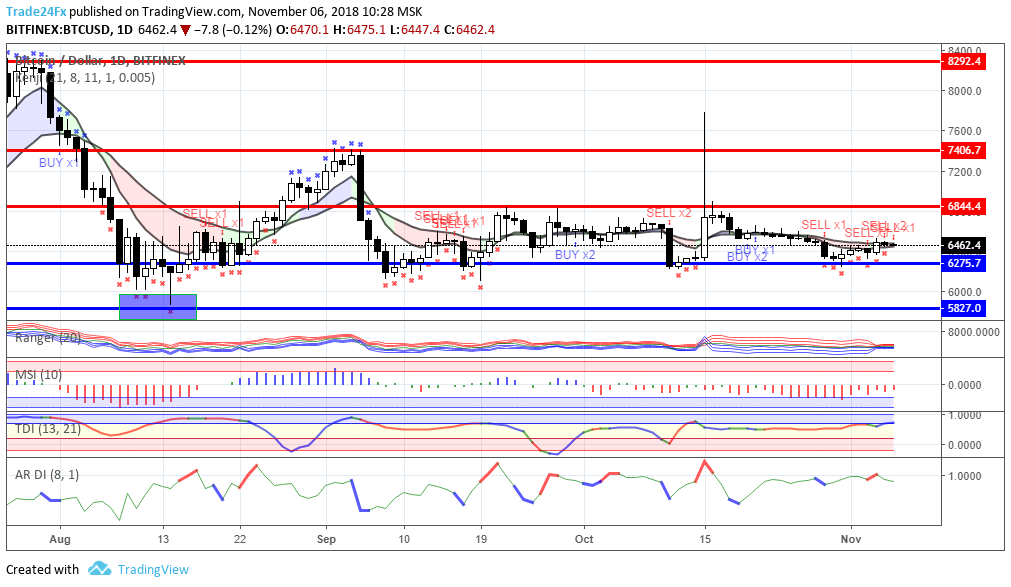Click the 7600.0 price axis tick

[965, 132]
